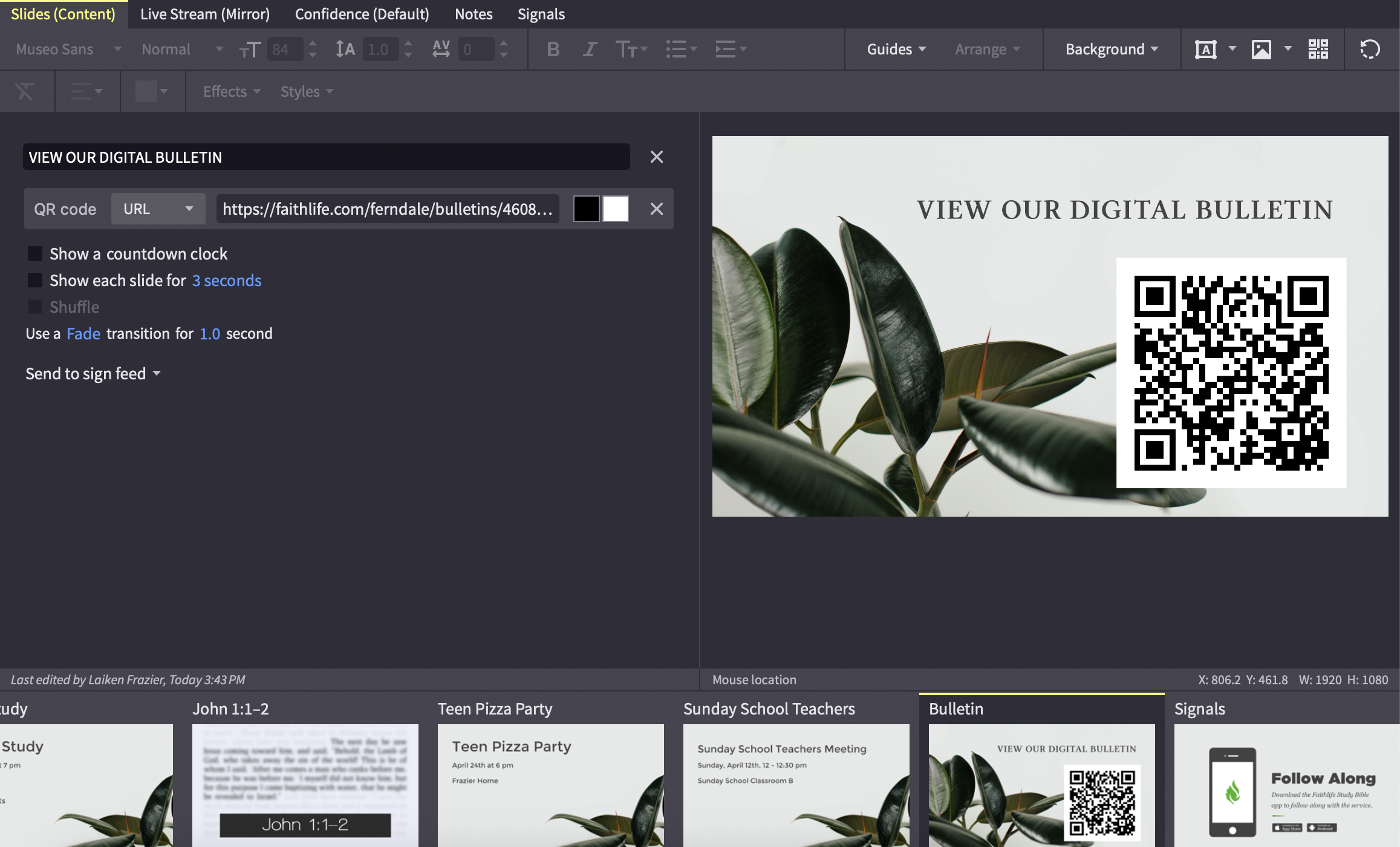Toggle bold text formatting
This screenshot has width=1400, height=847.
[x=553, y=49]
